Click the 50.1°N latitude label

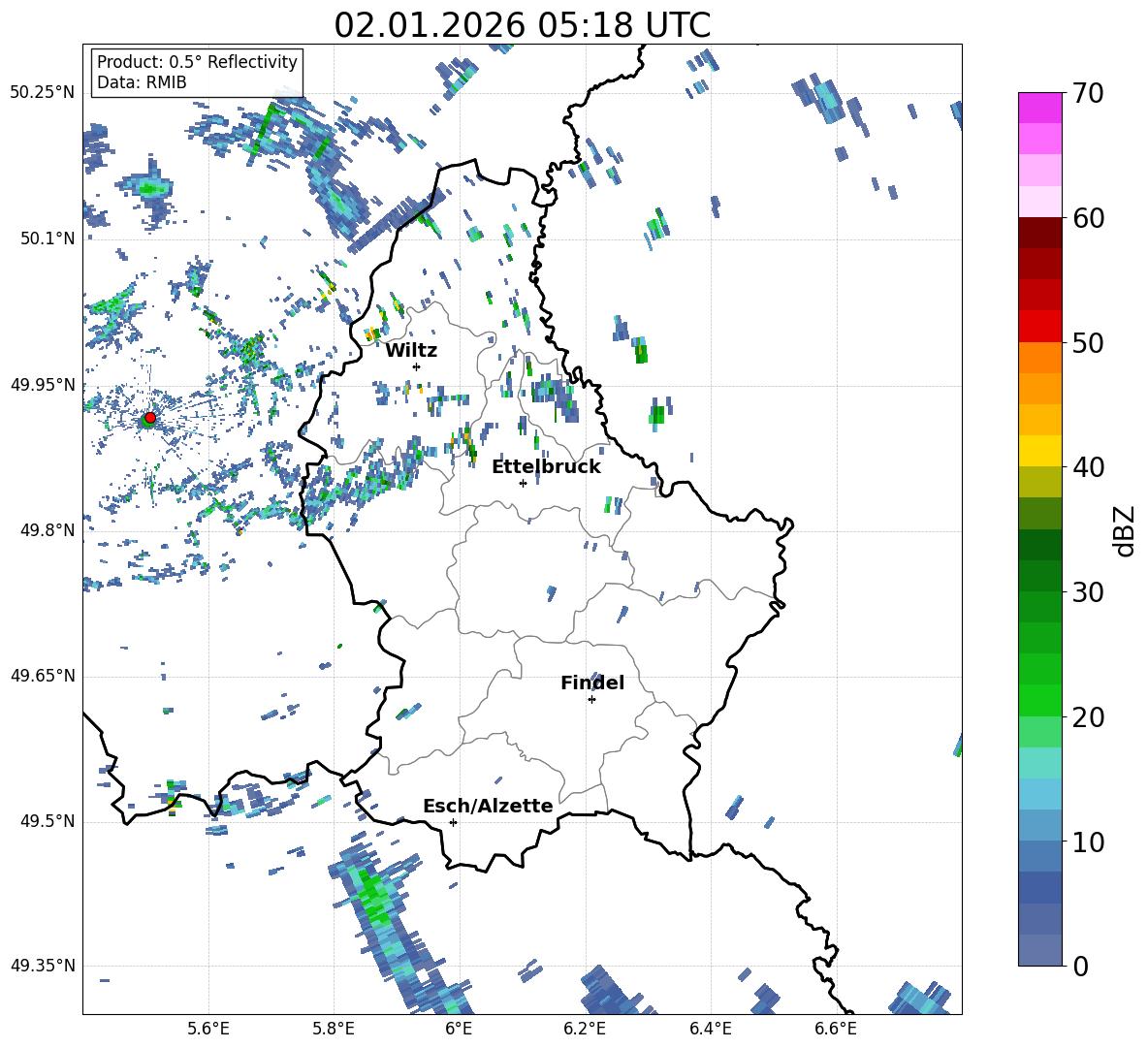point(48,238)
